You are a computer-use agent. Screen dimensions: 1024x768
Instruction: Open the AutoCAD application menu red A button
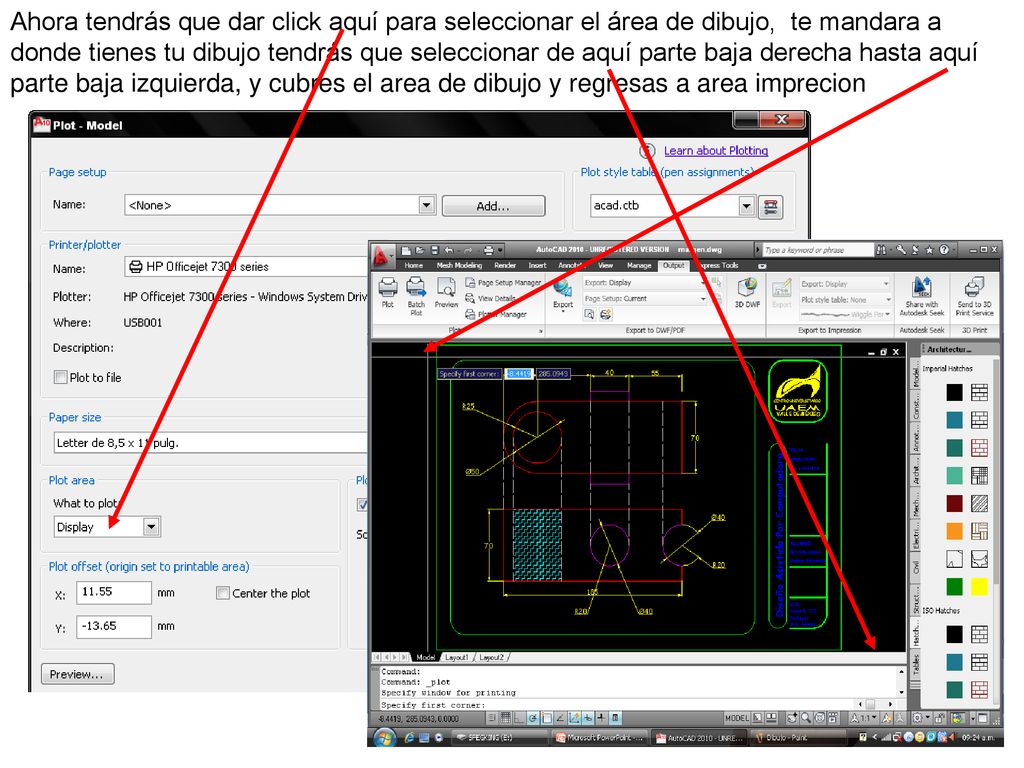coord(382,258)
